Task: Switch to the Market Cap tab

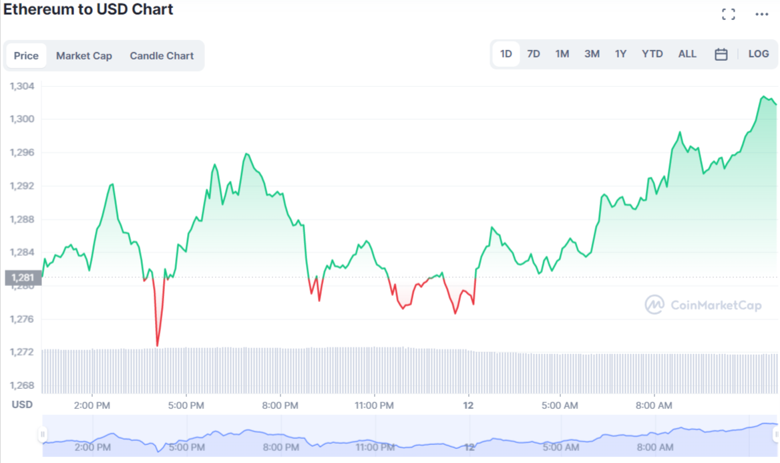Action: 84,56
